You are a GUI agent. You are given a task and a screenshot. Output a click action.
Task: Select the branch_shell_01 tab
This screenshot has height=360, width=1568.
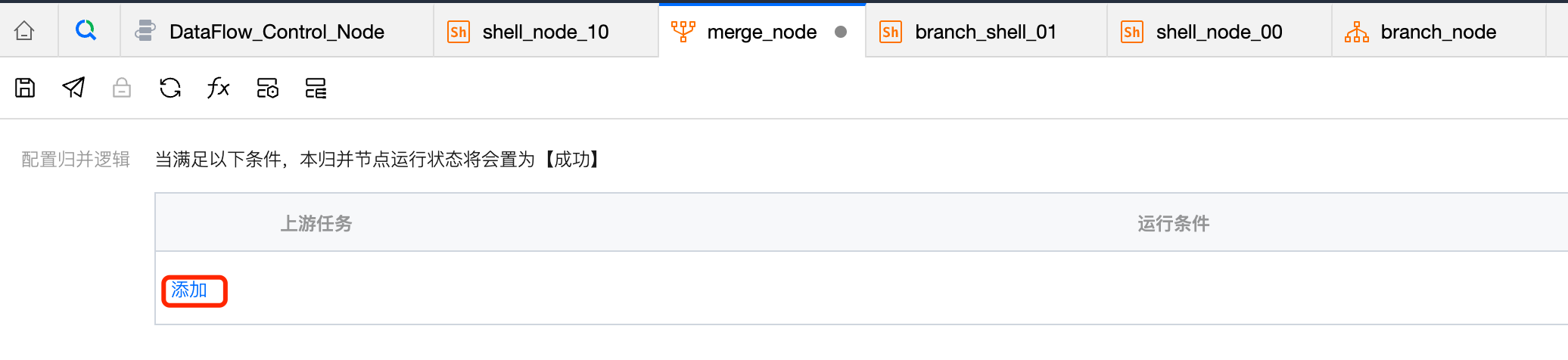985,32
